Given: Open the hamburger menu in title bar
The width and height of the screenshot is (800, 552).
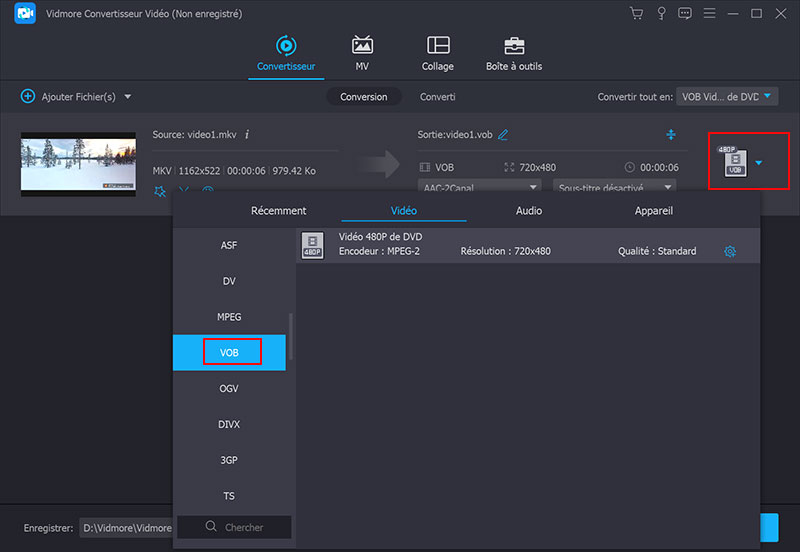Looking at the screenshot, I should coord(708,14).
